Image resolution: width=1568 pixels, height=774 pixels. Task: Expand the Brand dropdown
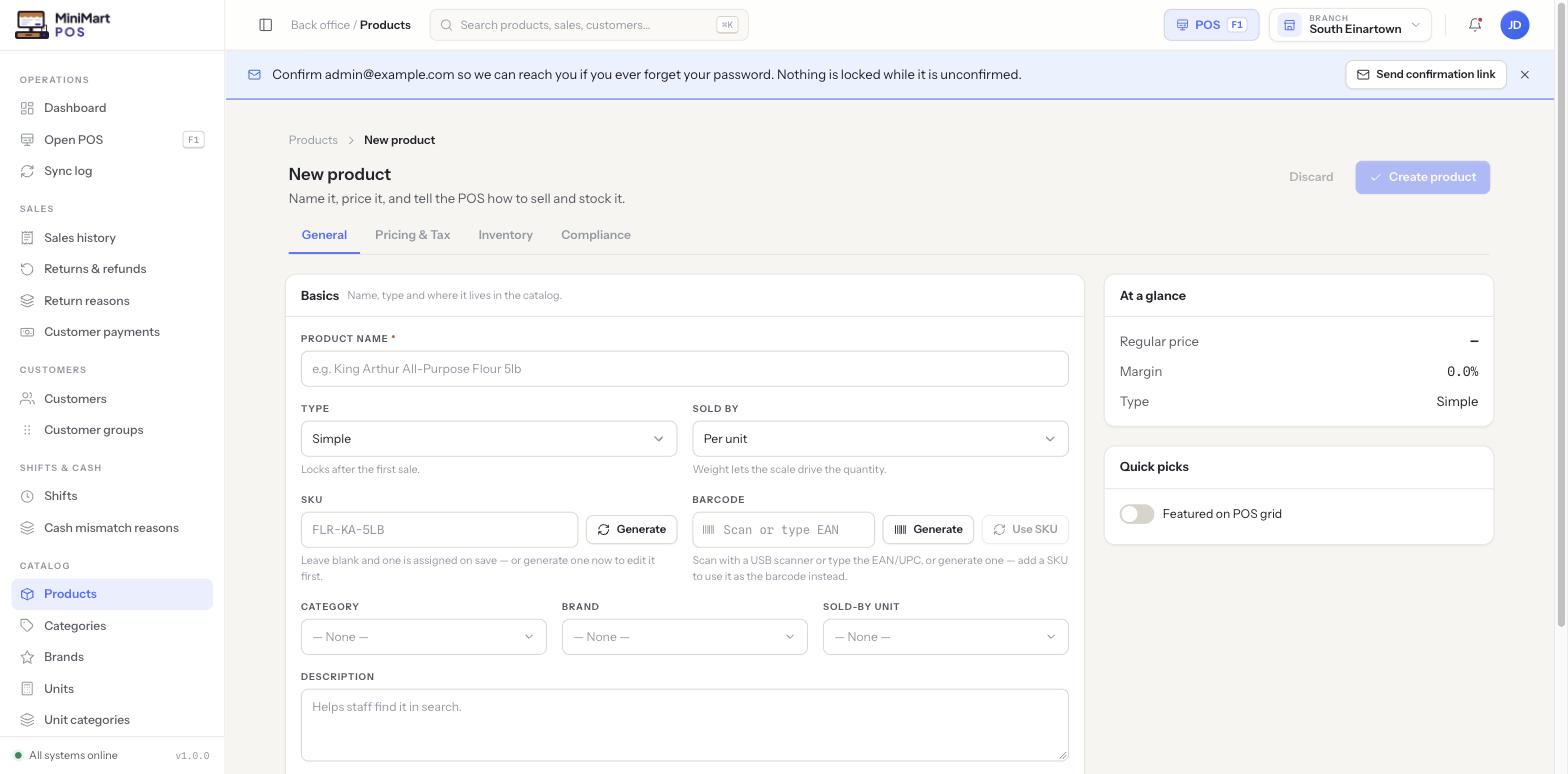point(685,637)
